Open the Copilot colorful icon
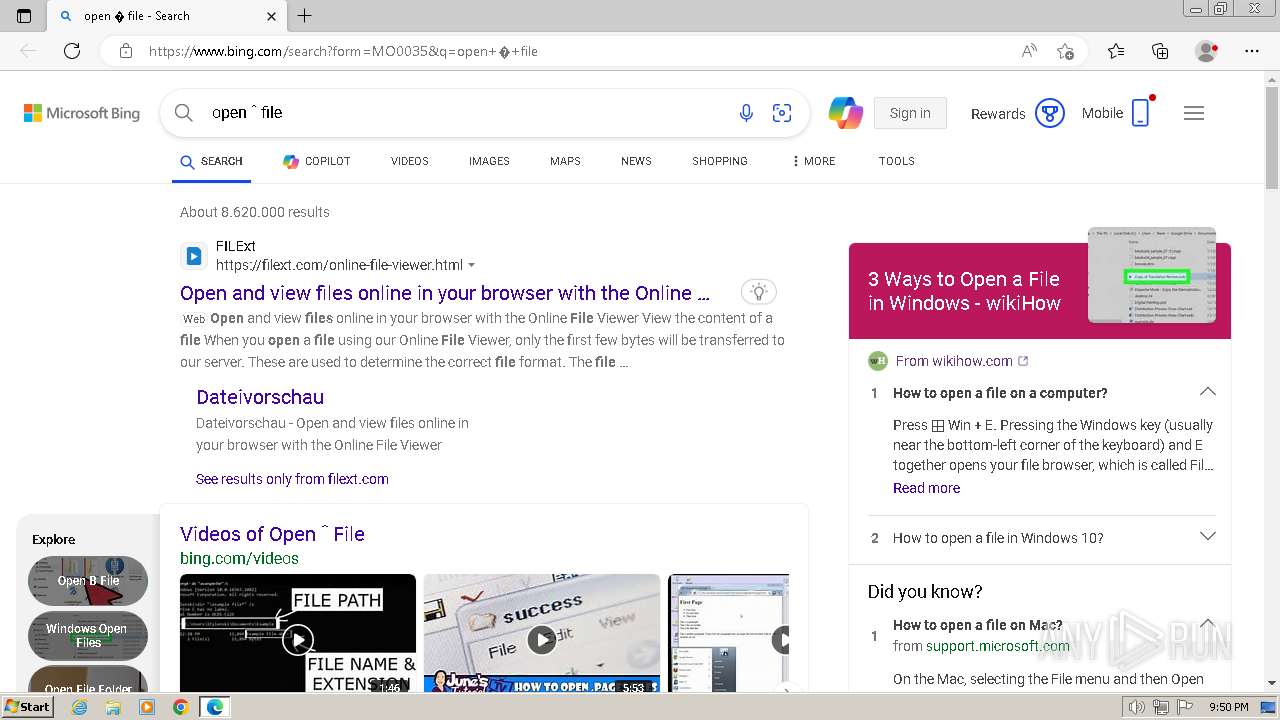 coord(846,113)
